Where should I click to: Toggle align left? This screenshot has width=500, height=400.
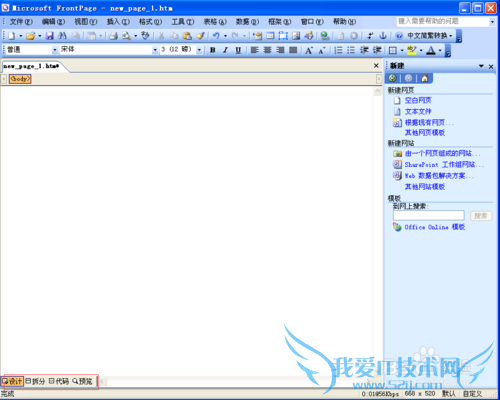[x=255, y=50]
